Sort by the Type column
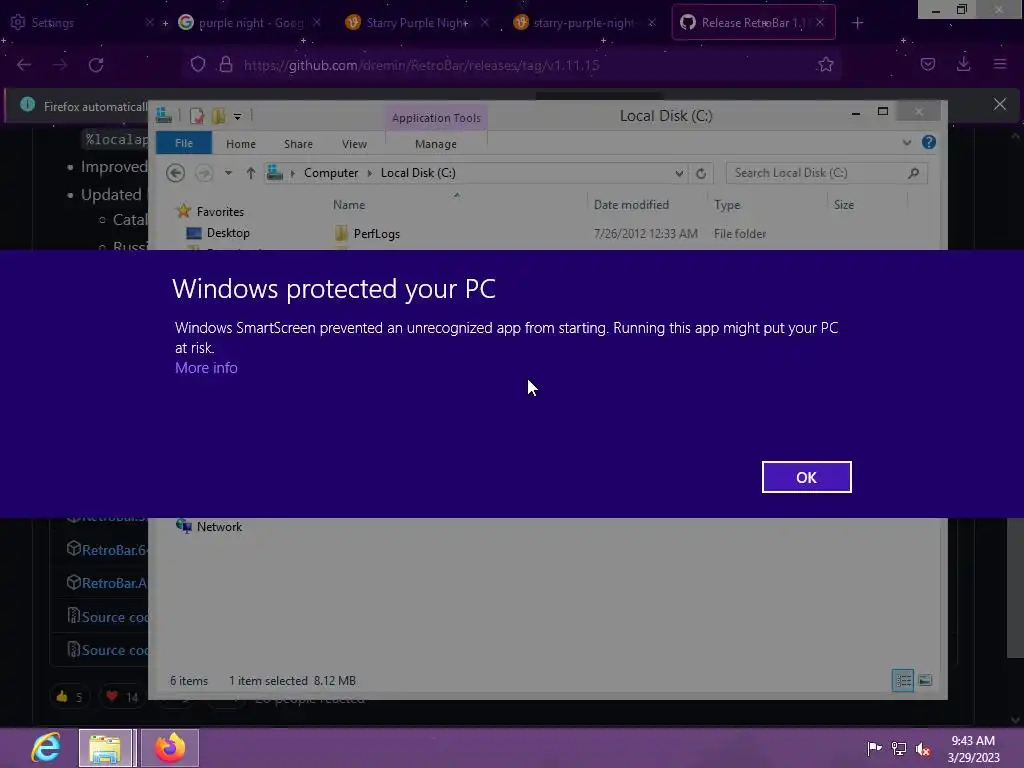Viewport: 1024px width, 768px height. [x=727, y=205]
